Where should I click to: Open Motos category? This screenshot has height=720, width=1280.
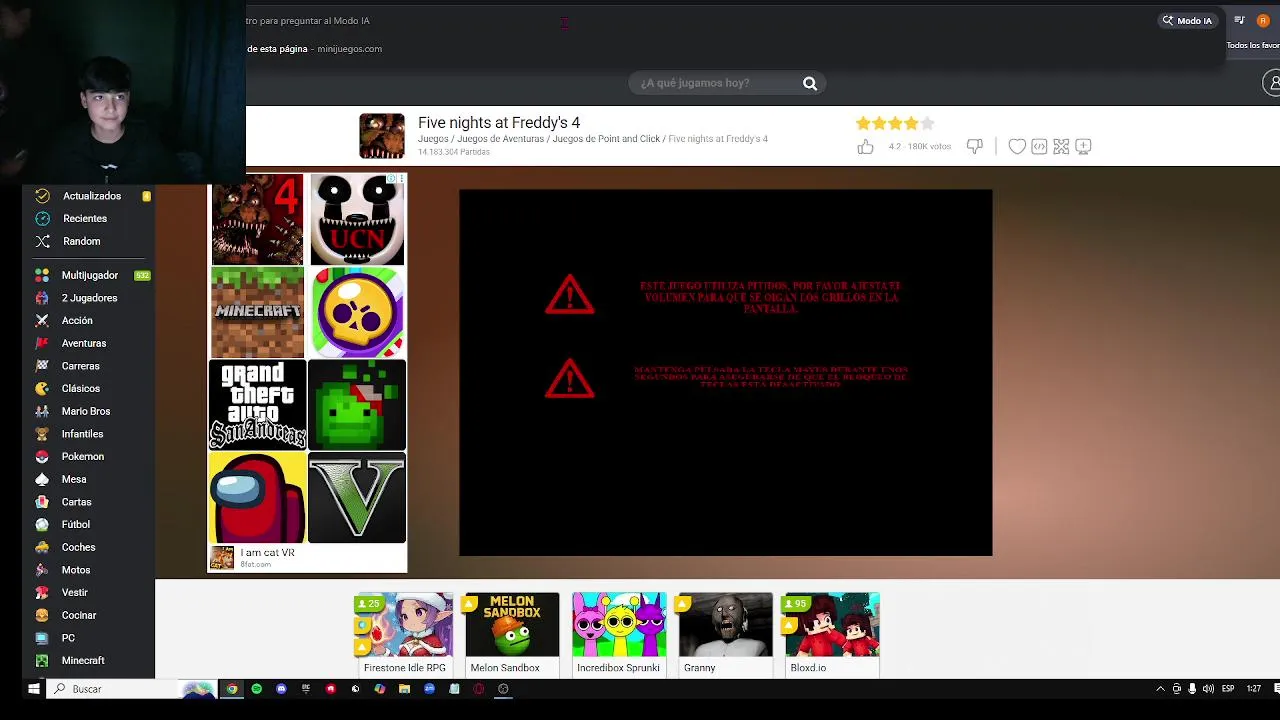point(76,570)
